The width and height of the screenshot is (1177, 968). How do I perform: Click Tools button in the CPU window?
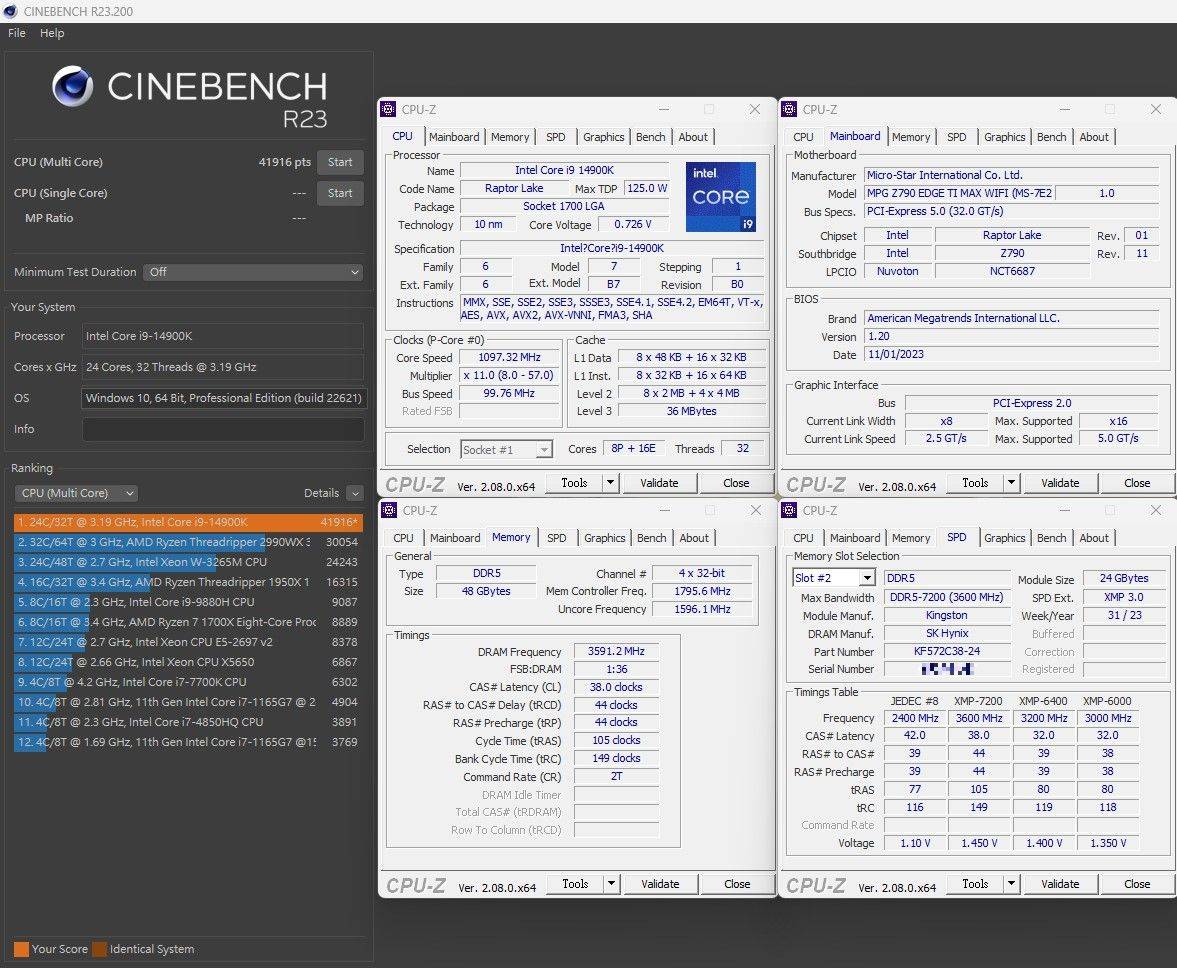(x=574, y=483)
